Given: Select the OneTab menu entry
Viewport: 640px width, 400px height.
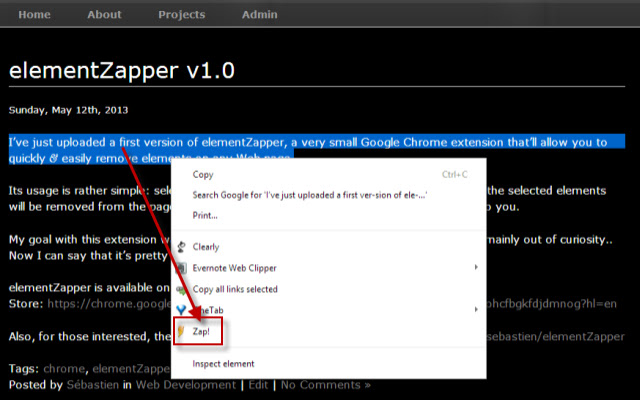Looking at the screenshot, I should point(329,310).
